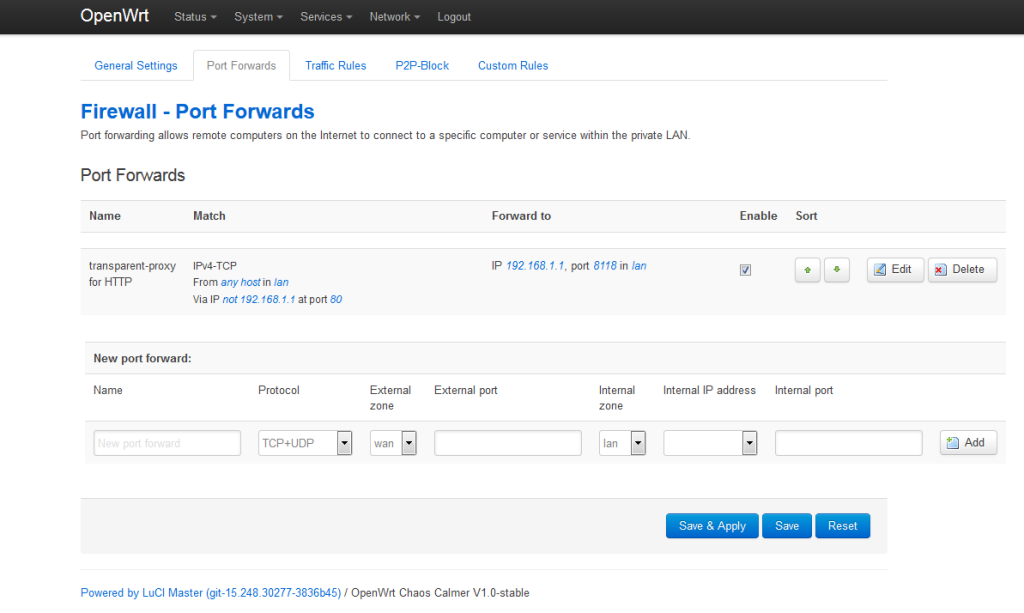
Task: Expand the Internal IP address dropdown
Action: pos(746,443)
